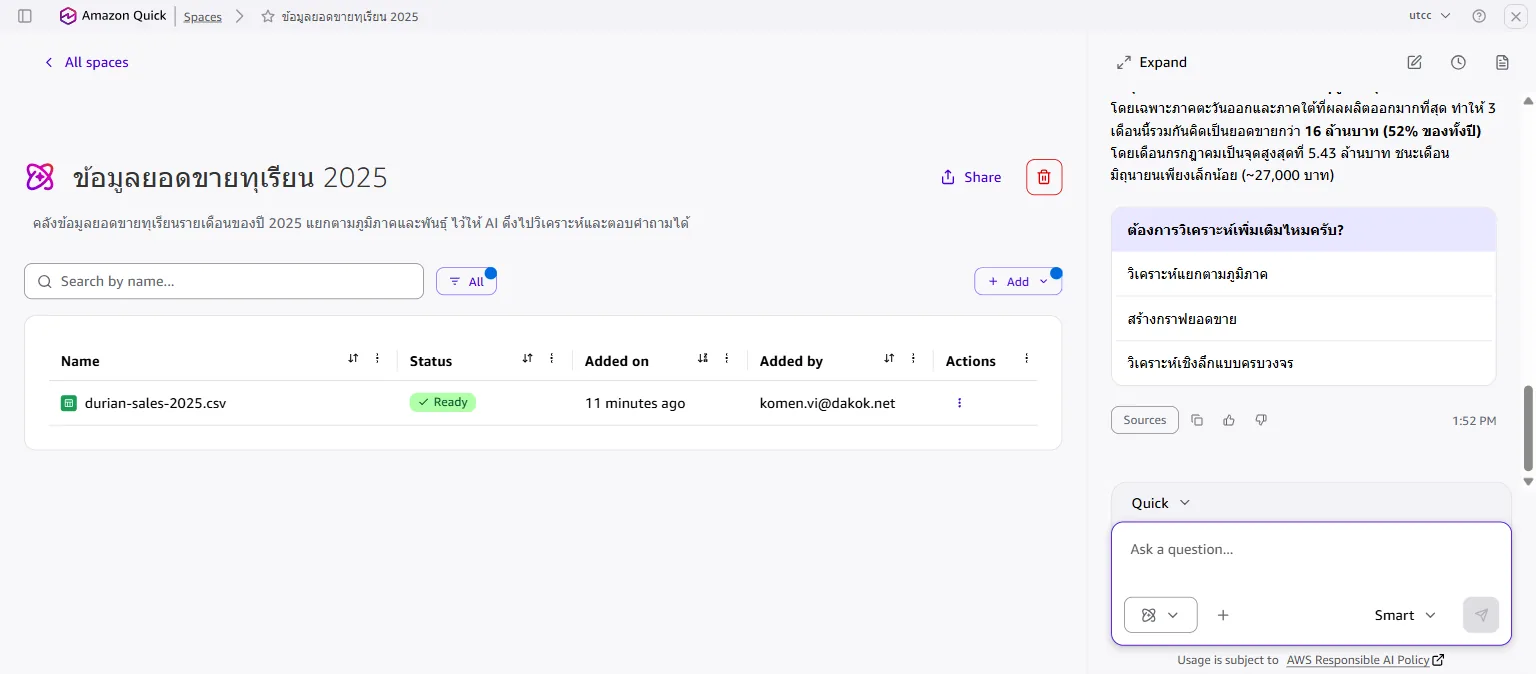Add an attachment with the plus icon

[1223, 615]
